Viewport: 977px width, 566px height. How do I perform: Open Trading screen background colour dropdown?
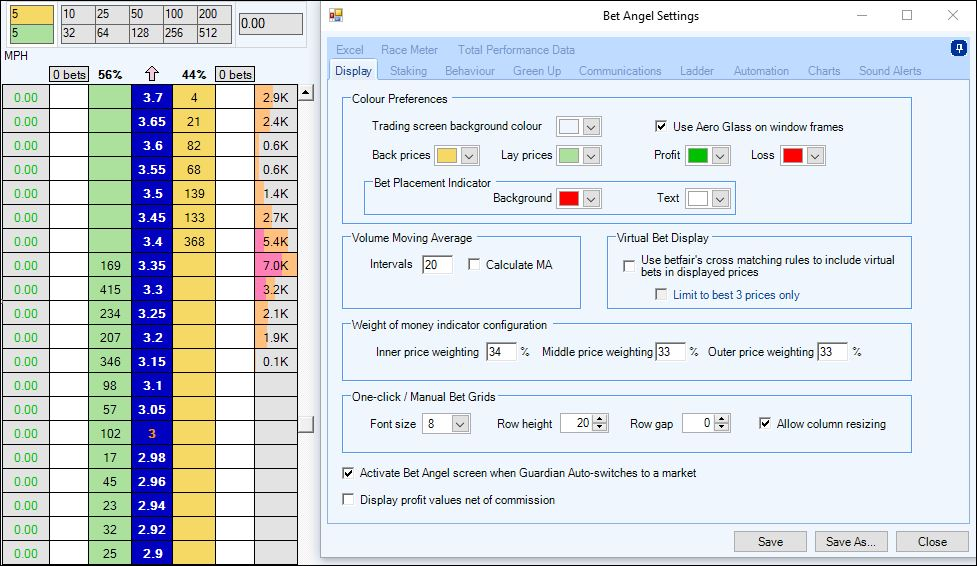click(591, 127)
